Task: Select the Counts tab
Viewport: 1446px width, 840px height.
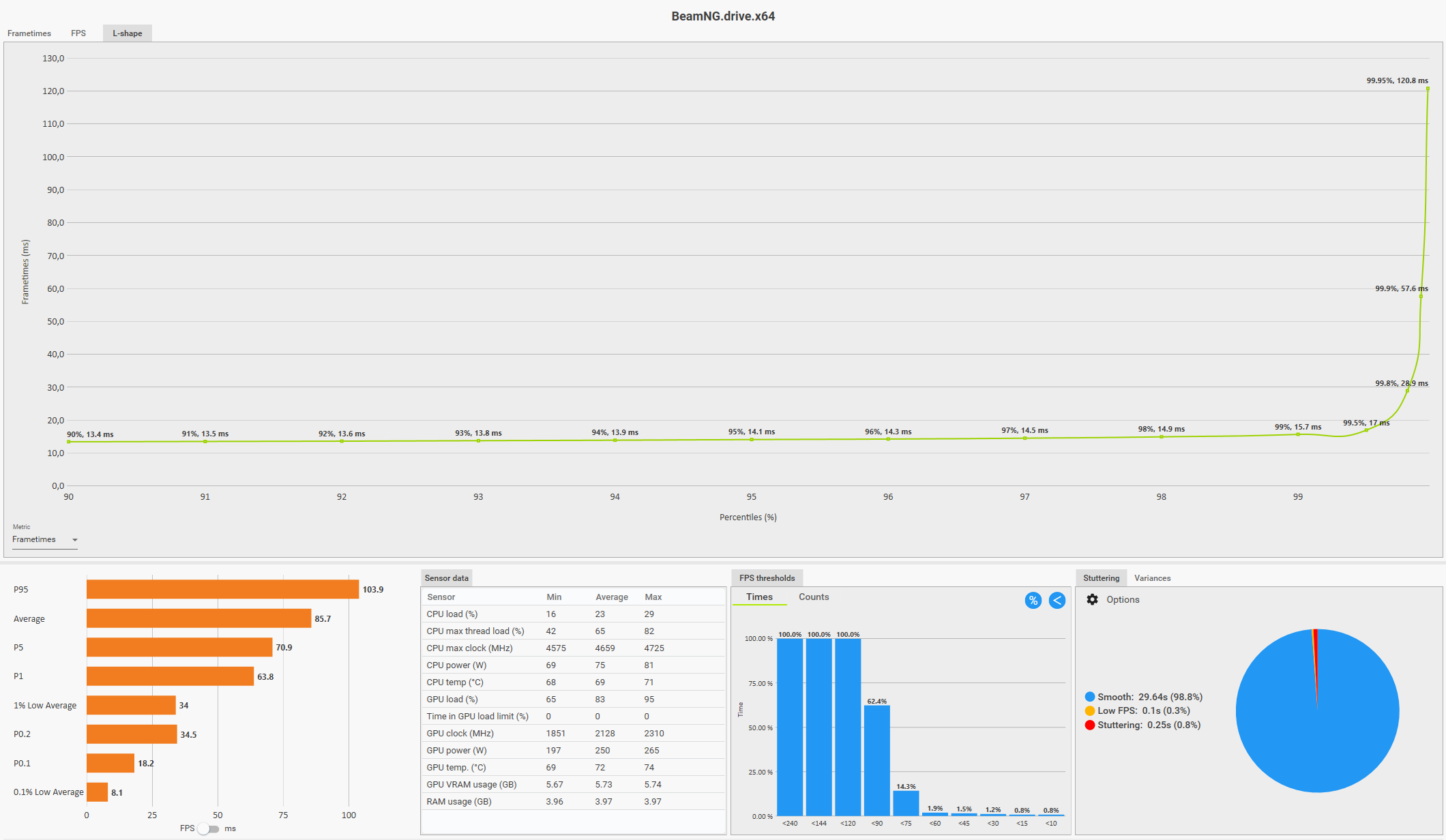Action: coord(813,597)
